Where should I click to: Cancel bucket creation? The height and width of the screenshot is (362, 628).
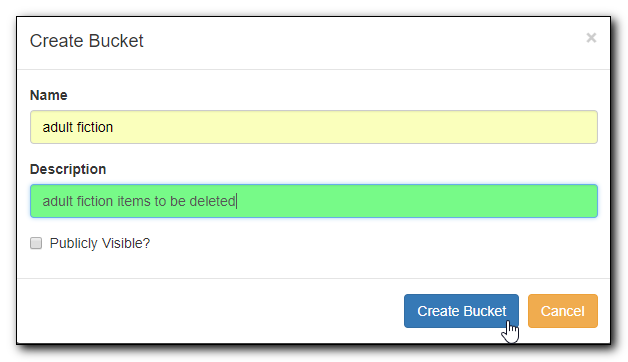[x=563, y=311]
